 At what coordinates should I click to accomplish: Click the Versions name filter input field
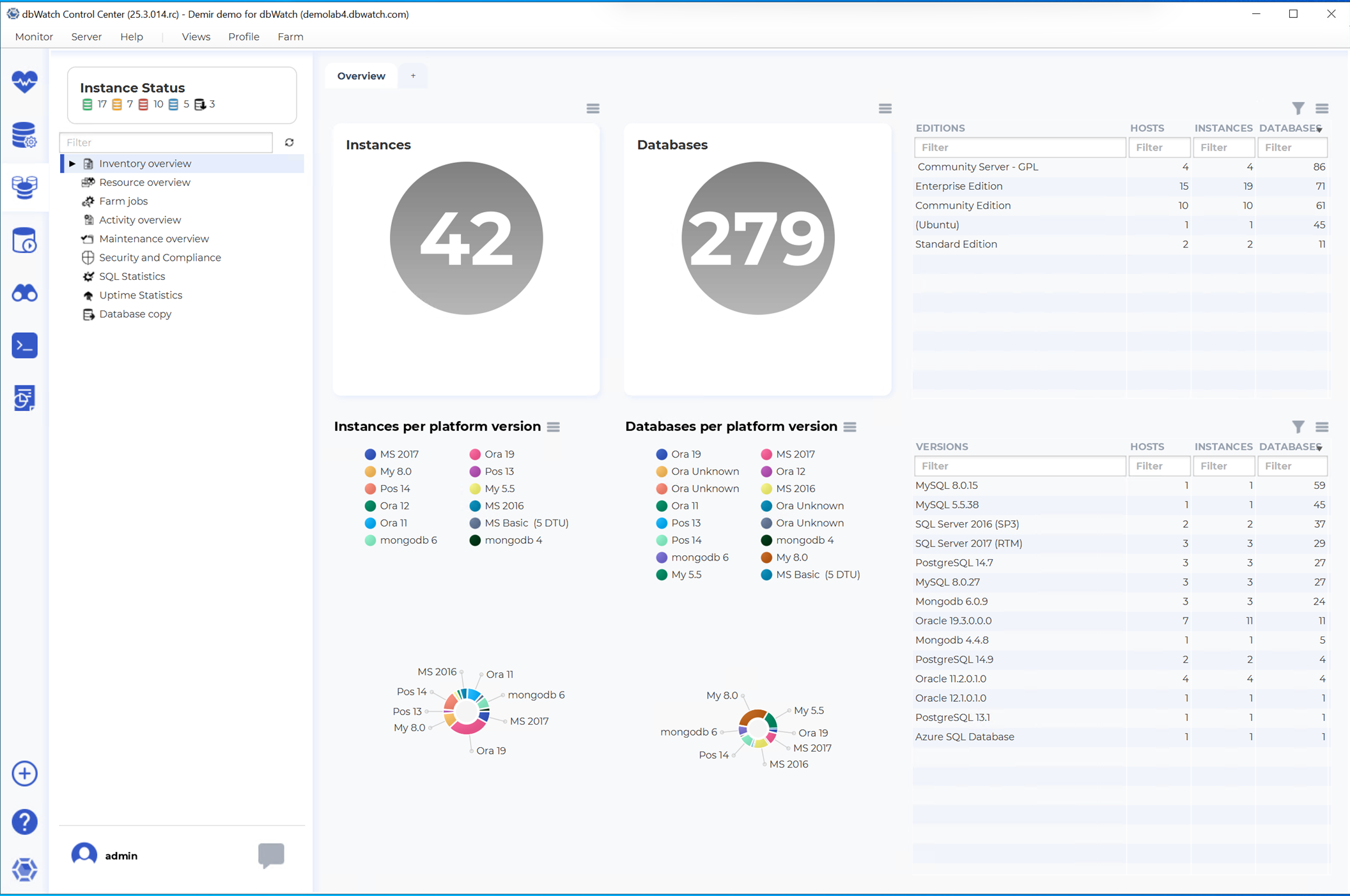pos(1020,466)
